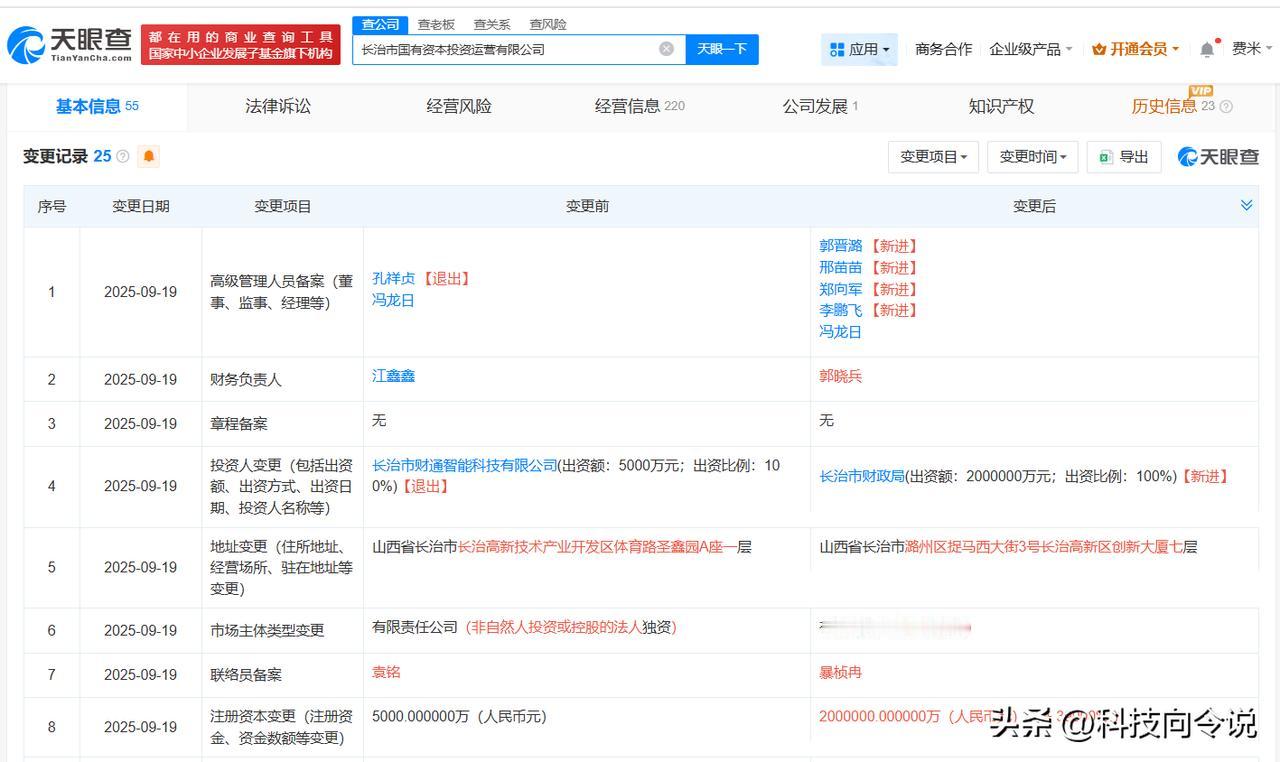The width and height of the screenshot is (1280, 762).
Task: Export records with the 导出 button
Action: tap(1124, 157)
